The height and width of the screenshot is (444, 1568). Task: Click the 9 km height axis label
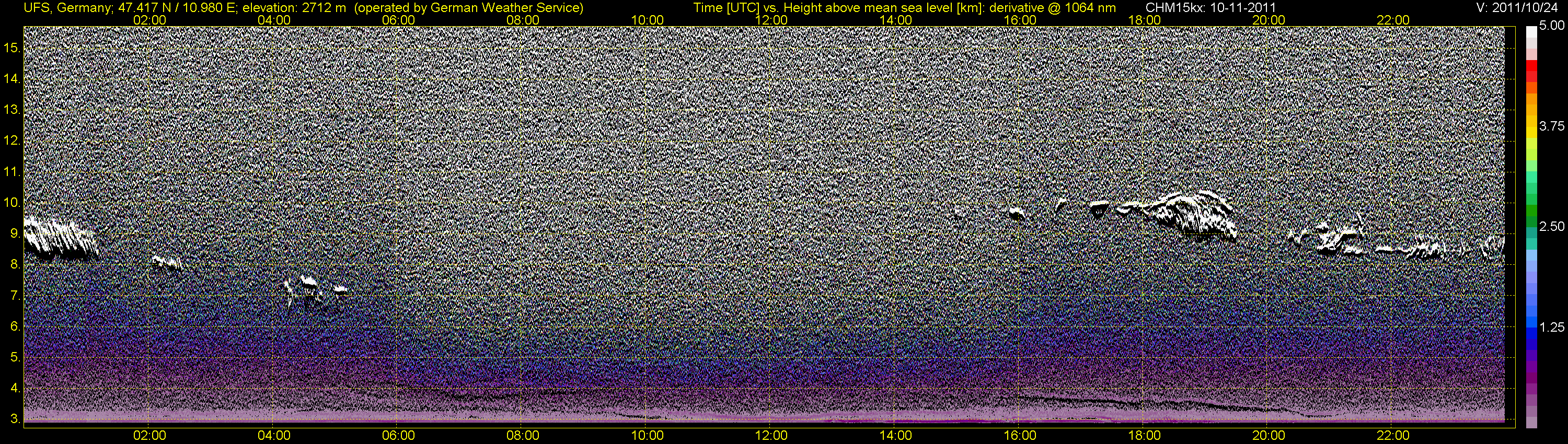point(15,233)
